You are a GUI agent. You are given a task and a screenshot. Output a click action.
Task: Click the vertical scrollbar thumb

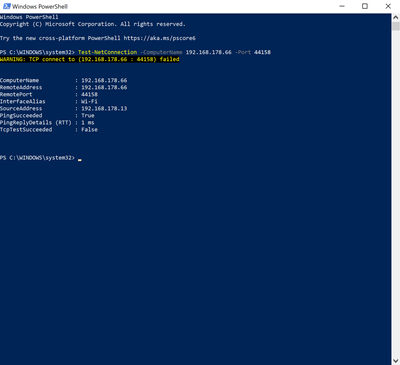tap(396, 26)
